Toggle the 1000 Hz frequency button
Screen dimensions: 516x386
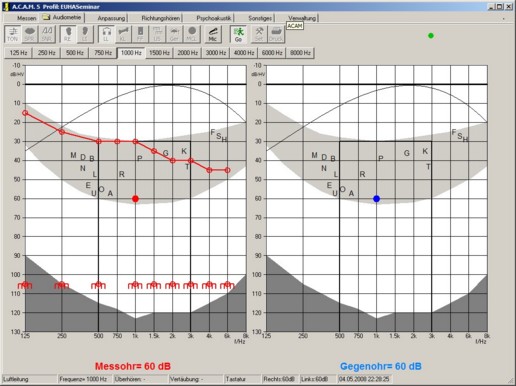point(131,53)
